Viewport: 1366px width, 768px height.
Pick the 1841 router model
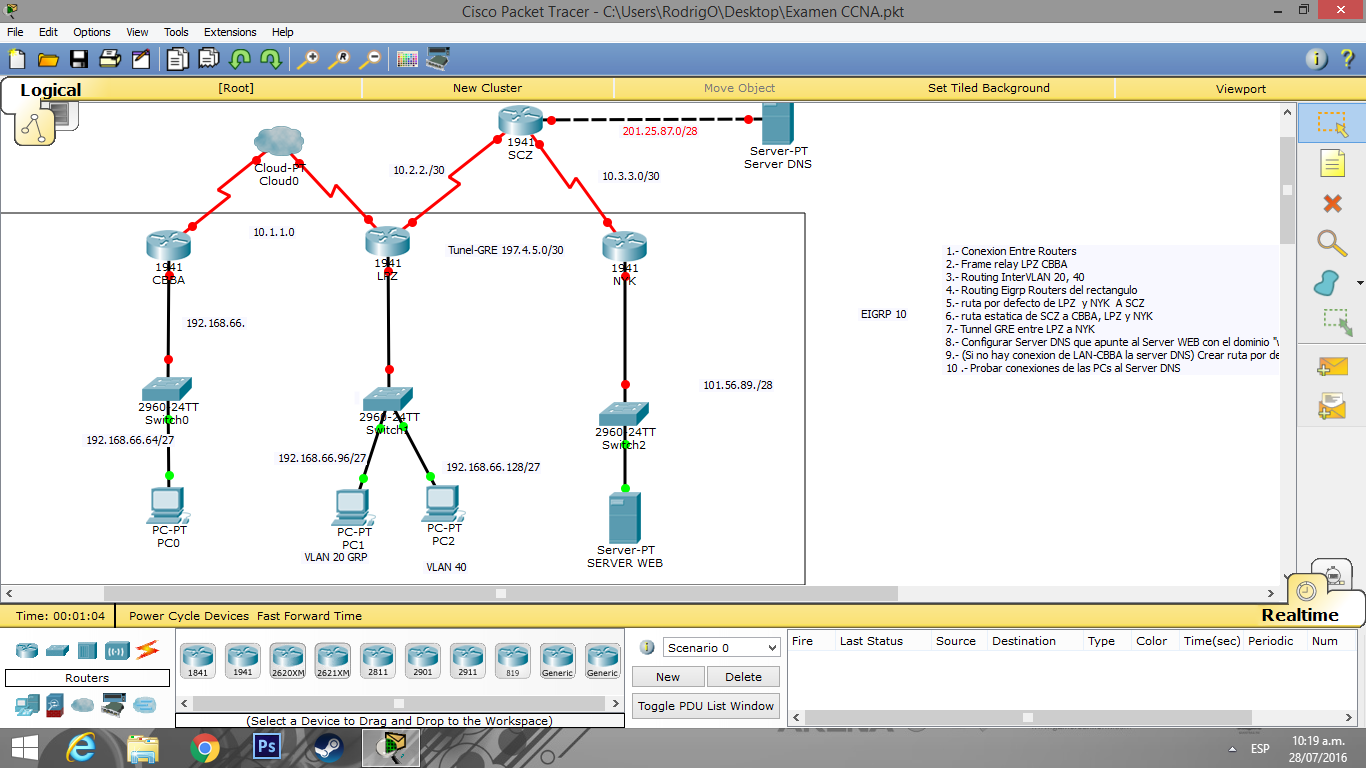click(x=197, y=661)
